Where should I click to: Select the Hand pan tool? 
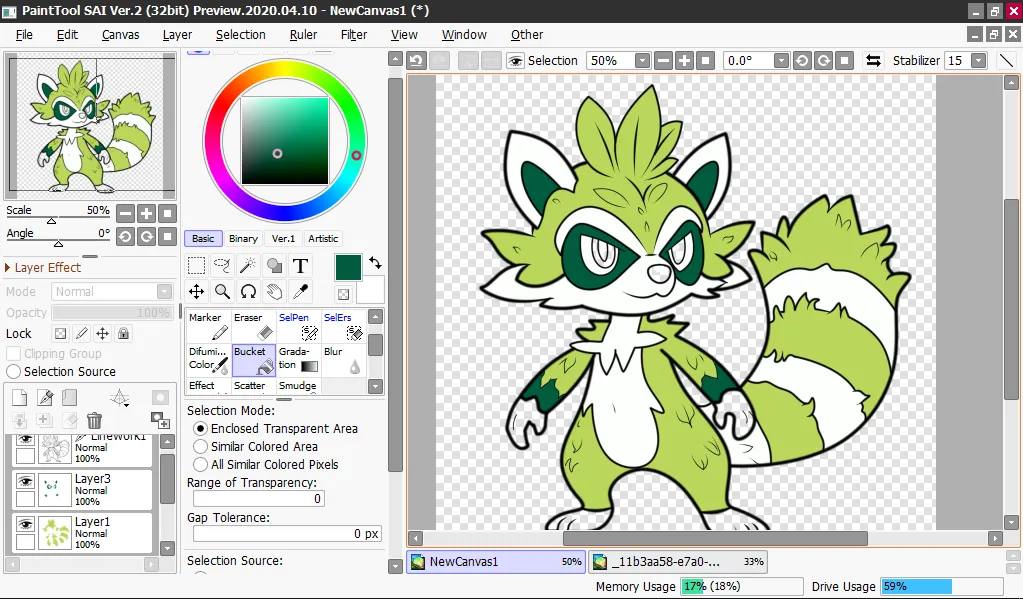tap(274, 292)
